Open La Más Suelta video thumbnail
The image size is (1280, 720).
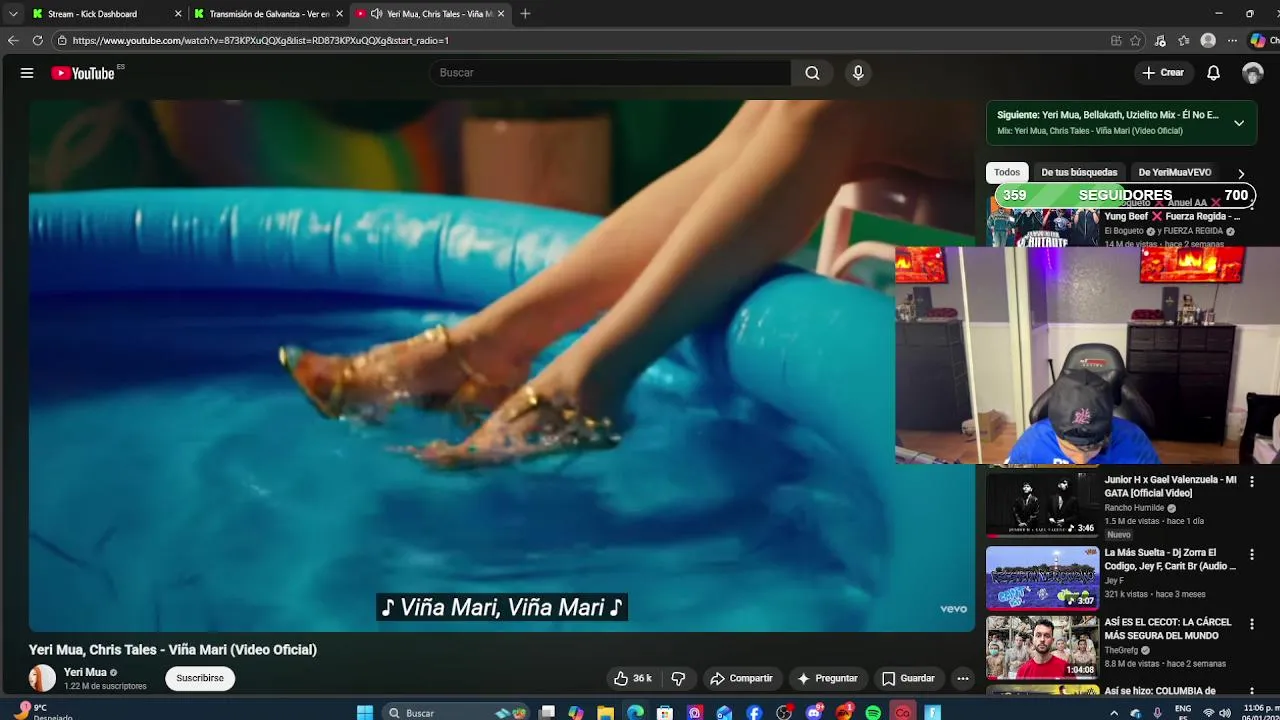[1042, 577]
